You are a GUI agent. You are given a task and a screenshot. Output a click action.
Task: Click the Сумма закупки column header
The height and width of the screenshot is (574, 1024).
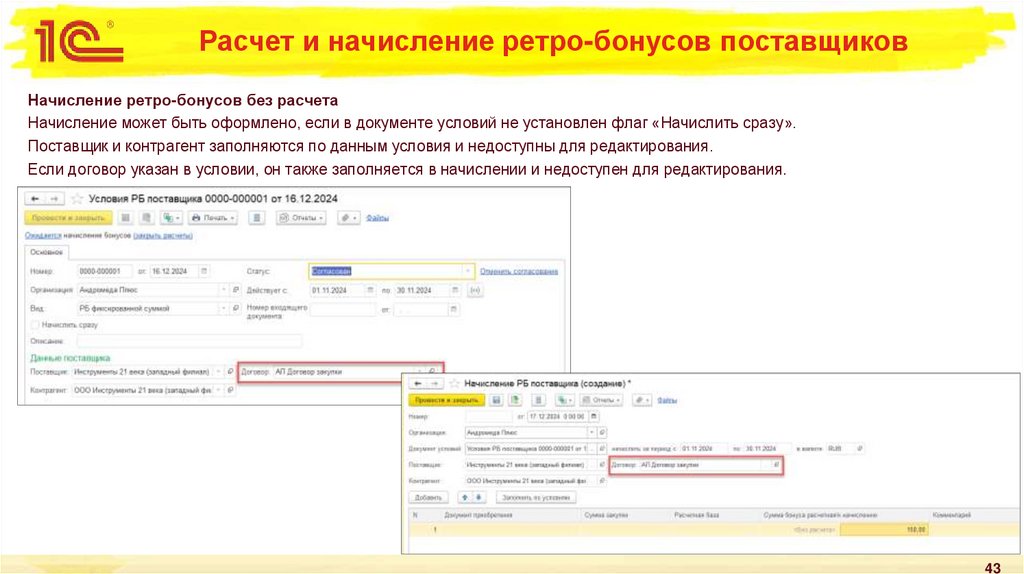tap(606, 515)
